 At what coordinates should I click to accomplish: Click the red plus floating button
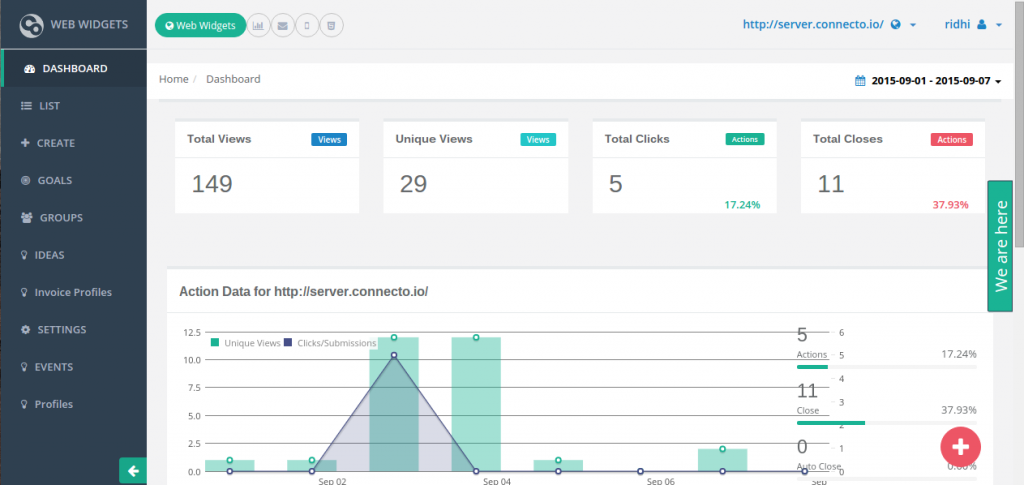pos(960,447)
